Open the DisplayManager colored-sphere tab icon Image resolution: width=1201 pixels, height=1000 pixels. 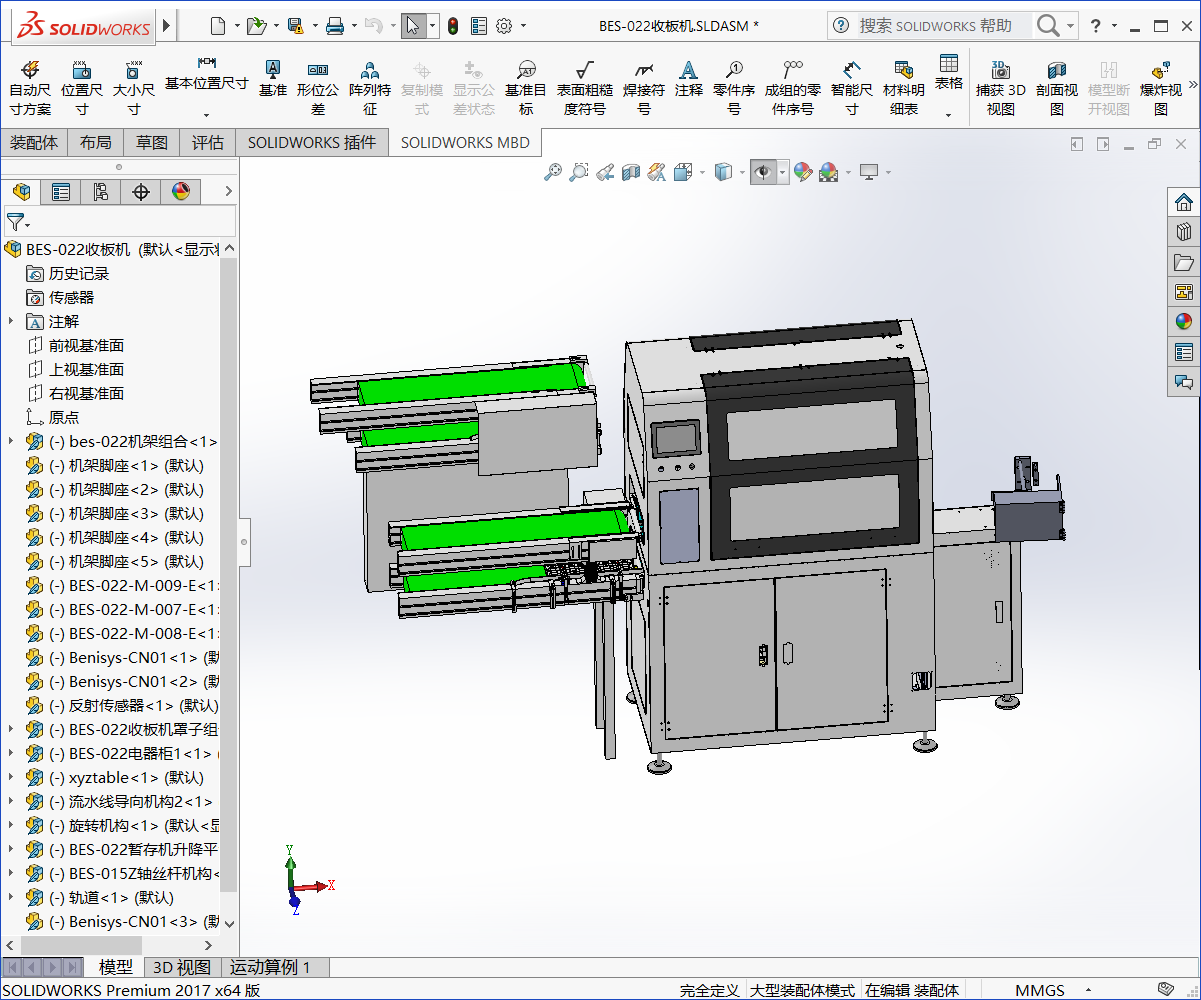180,191
